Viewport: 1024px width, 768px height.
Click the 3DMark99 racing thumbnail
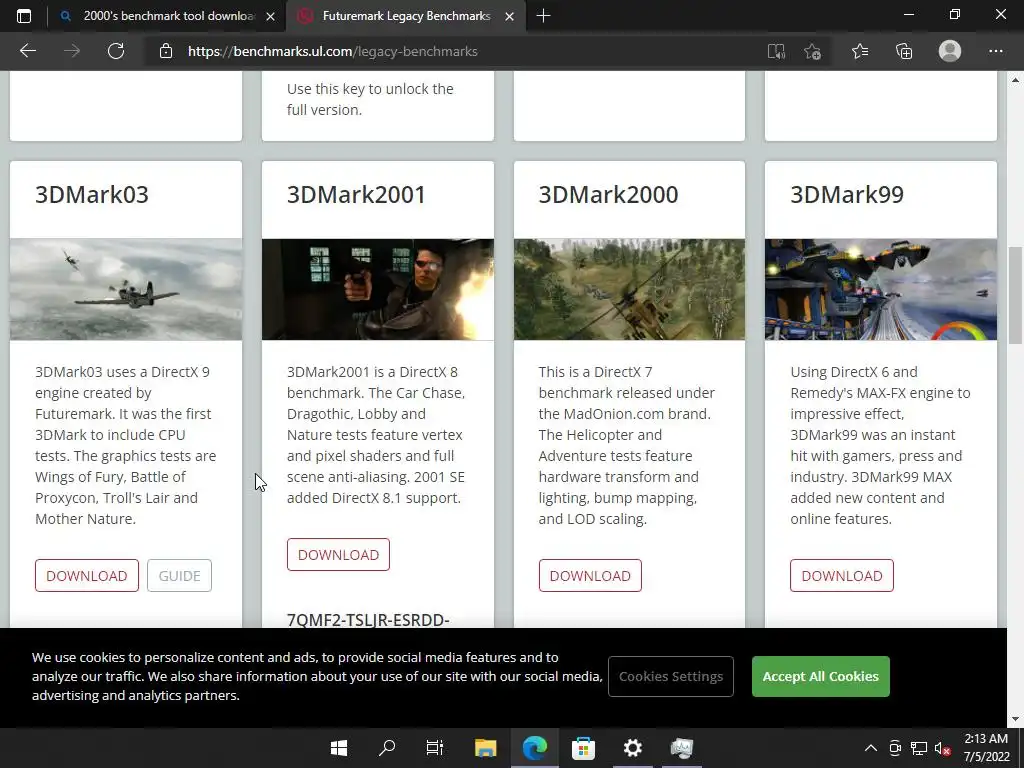881,289
